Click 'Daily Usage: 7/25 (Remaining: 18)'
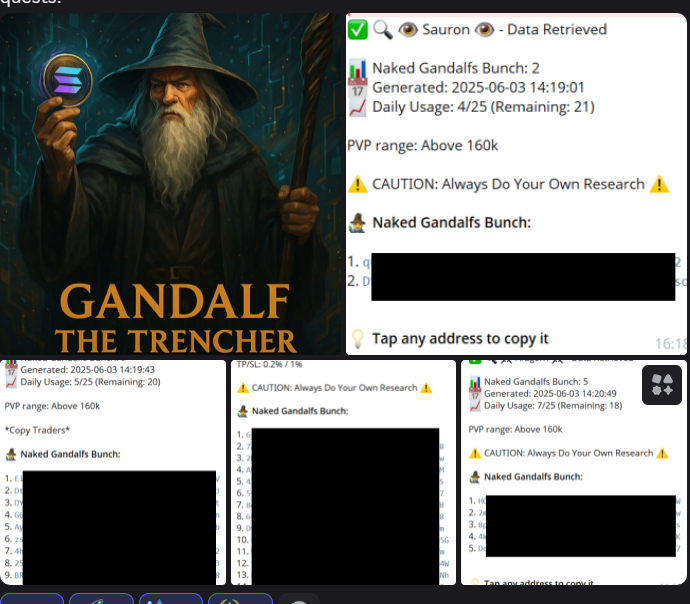 click(x=553, y=406)
